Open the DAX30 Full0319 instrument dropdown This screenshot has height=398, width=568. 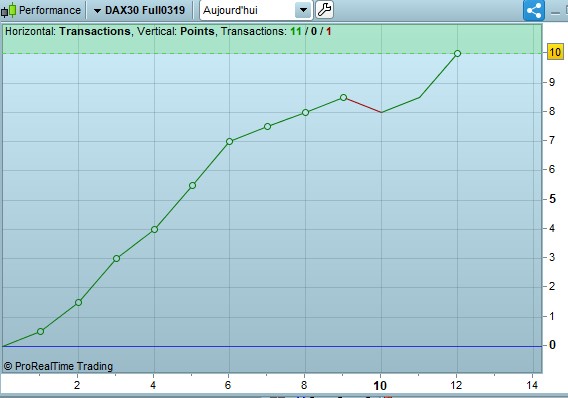[139, 10]
